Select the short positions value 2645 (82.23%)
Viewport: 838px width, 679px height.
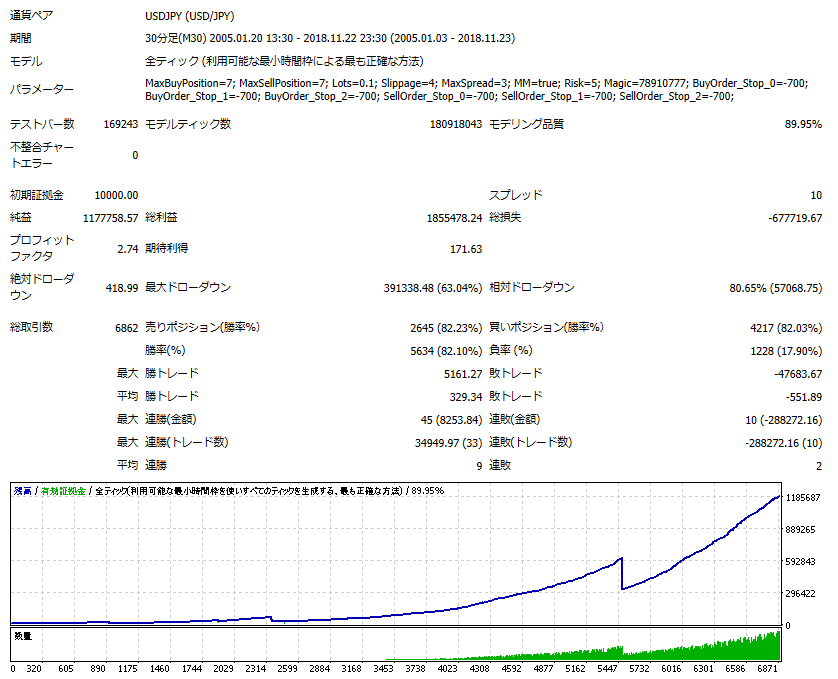coord(446,328)
